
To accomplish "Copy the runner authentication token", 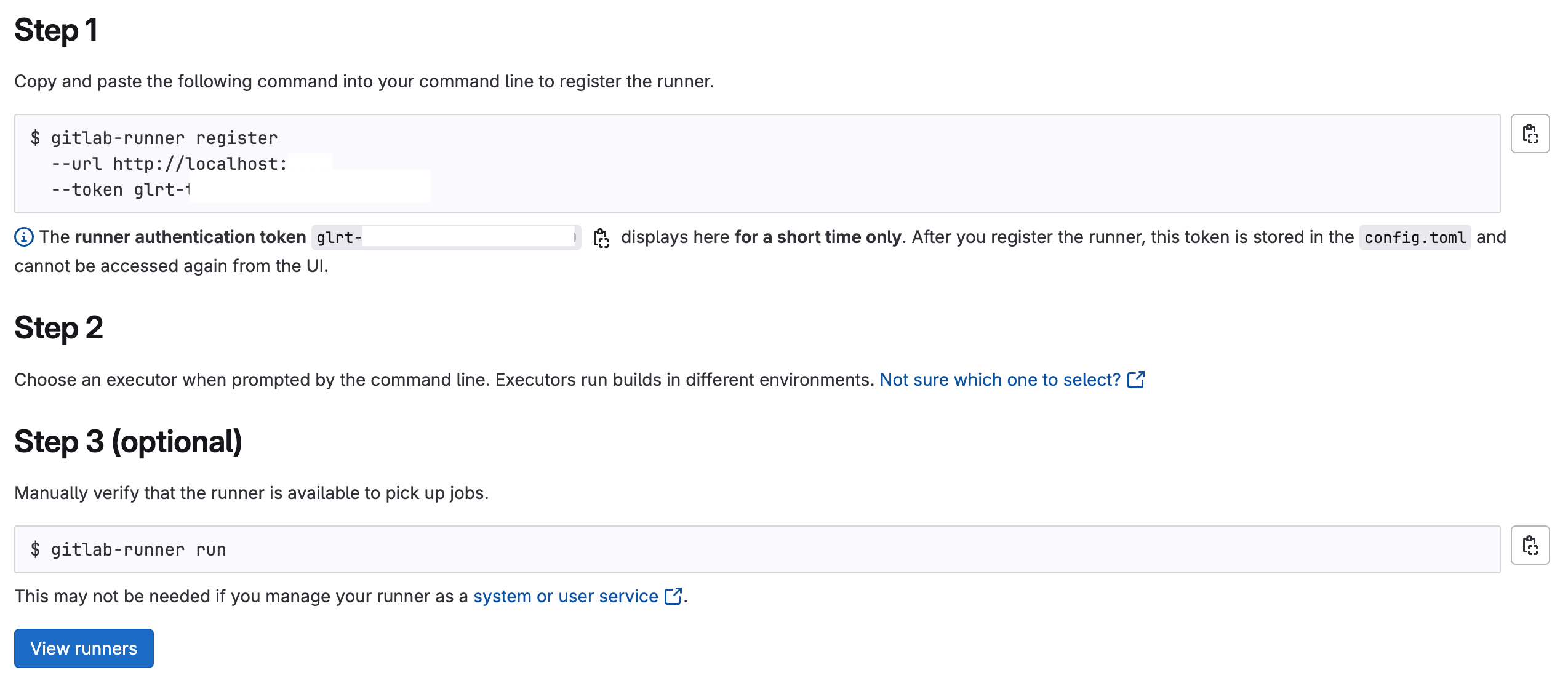I will pyautogui.click(x=601, y=238).
